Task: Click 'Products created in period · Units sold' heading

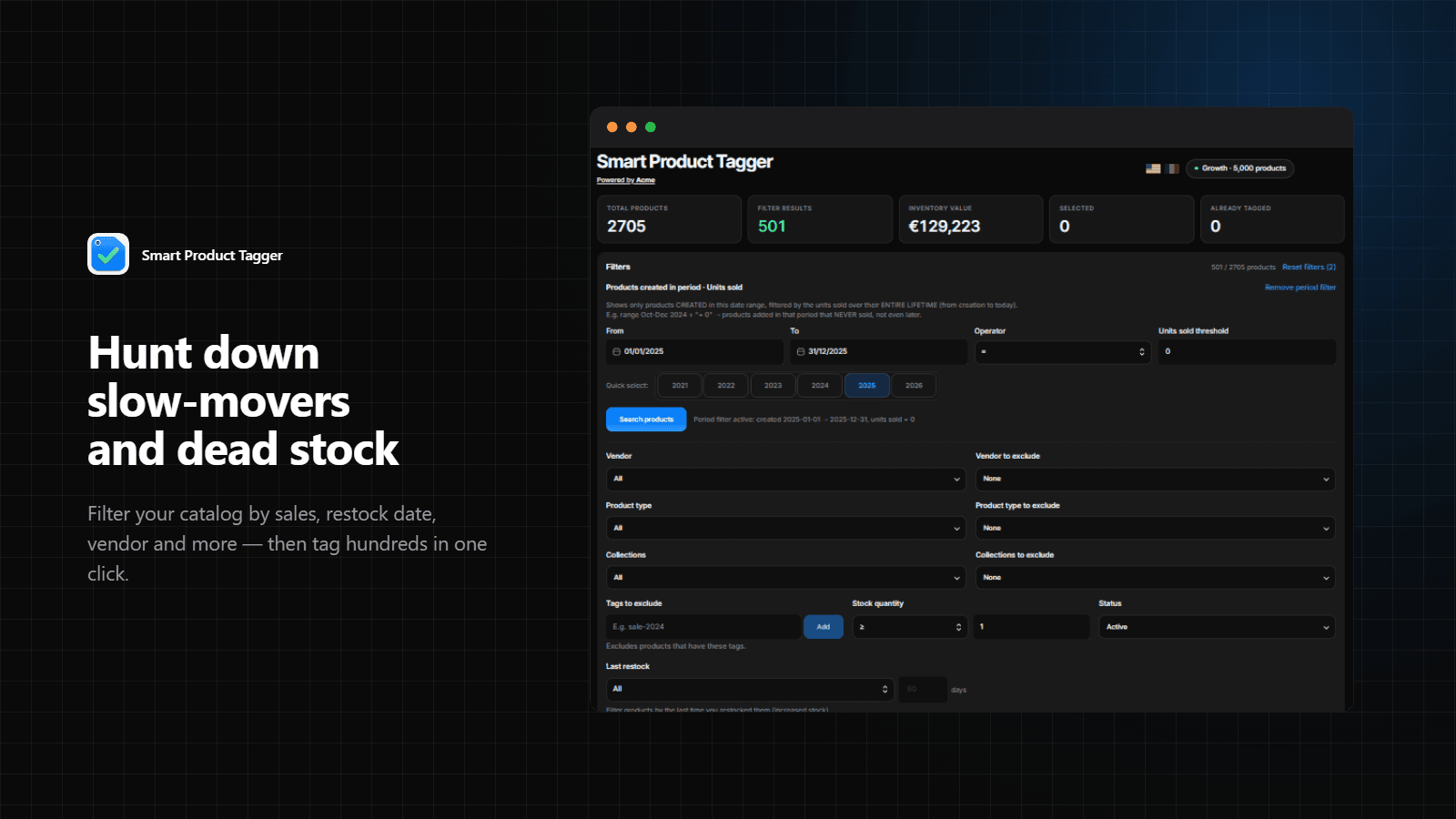Action: (674, 288)
